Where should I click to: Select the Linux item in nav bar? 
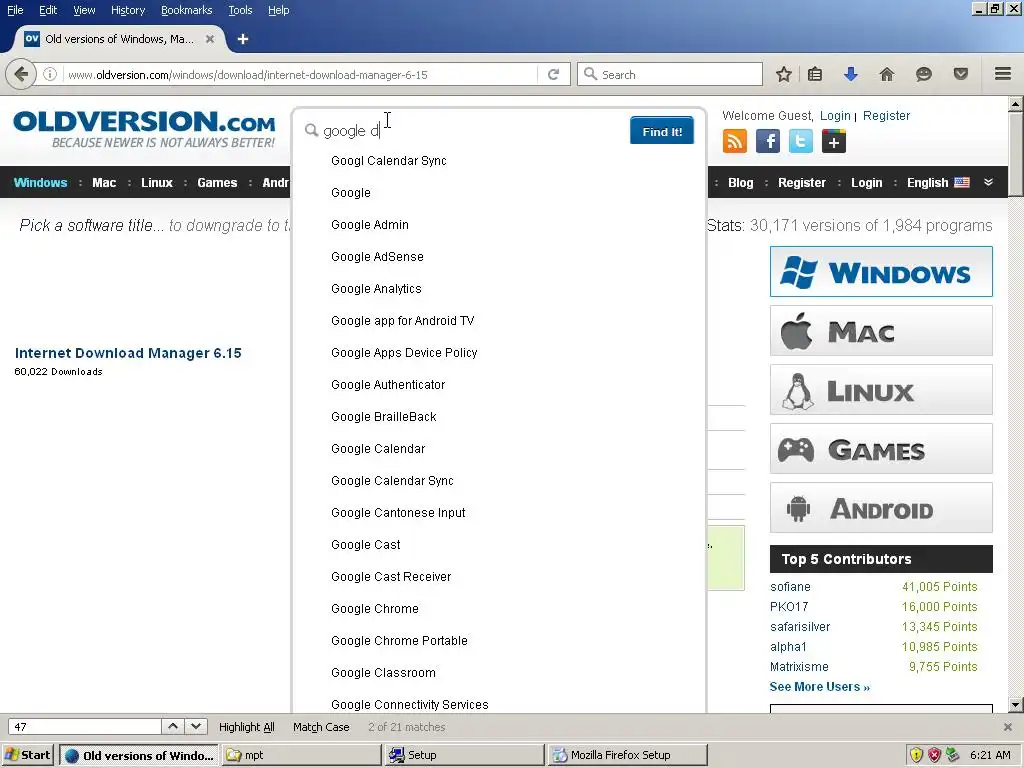(157, 183)
